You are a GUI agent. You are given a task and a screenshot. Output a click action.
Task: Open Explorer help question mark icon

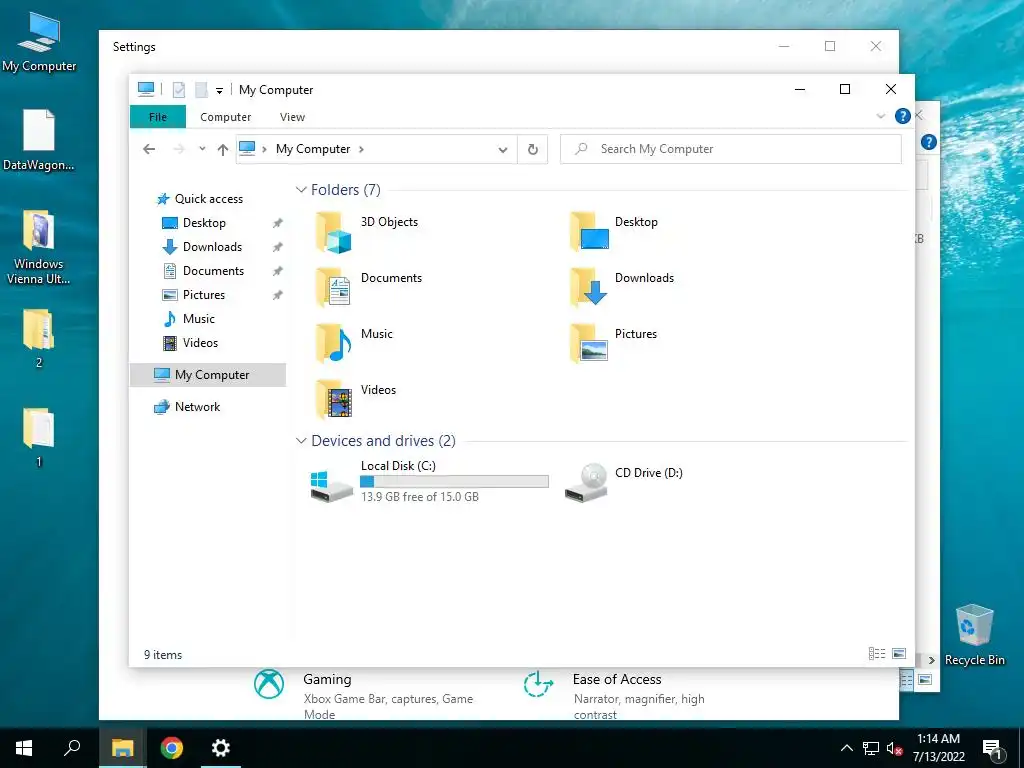click(903, 116)
